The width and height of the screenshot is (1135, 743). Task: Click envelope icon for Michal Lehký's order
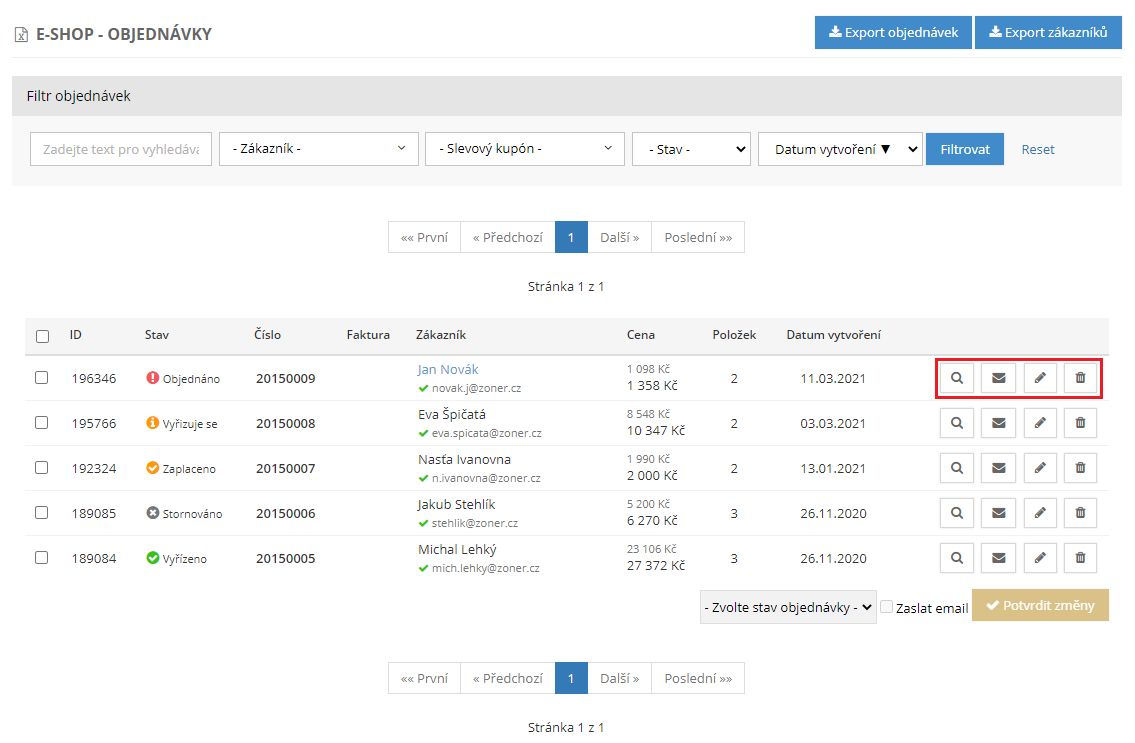998,558
